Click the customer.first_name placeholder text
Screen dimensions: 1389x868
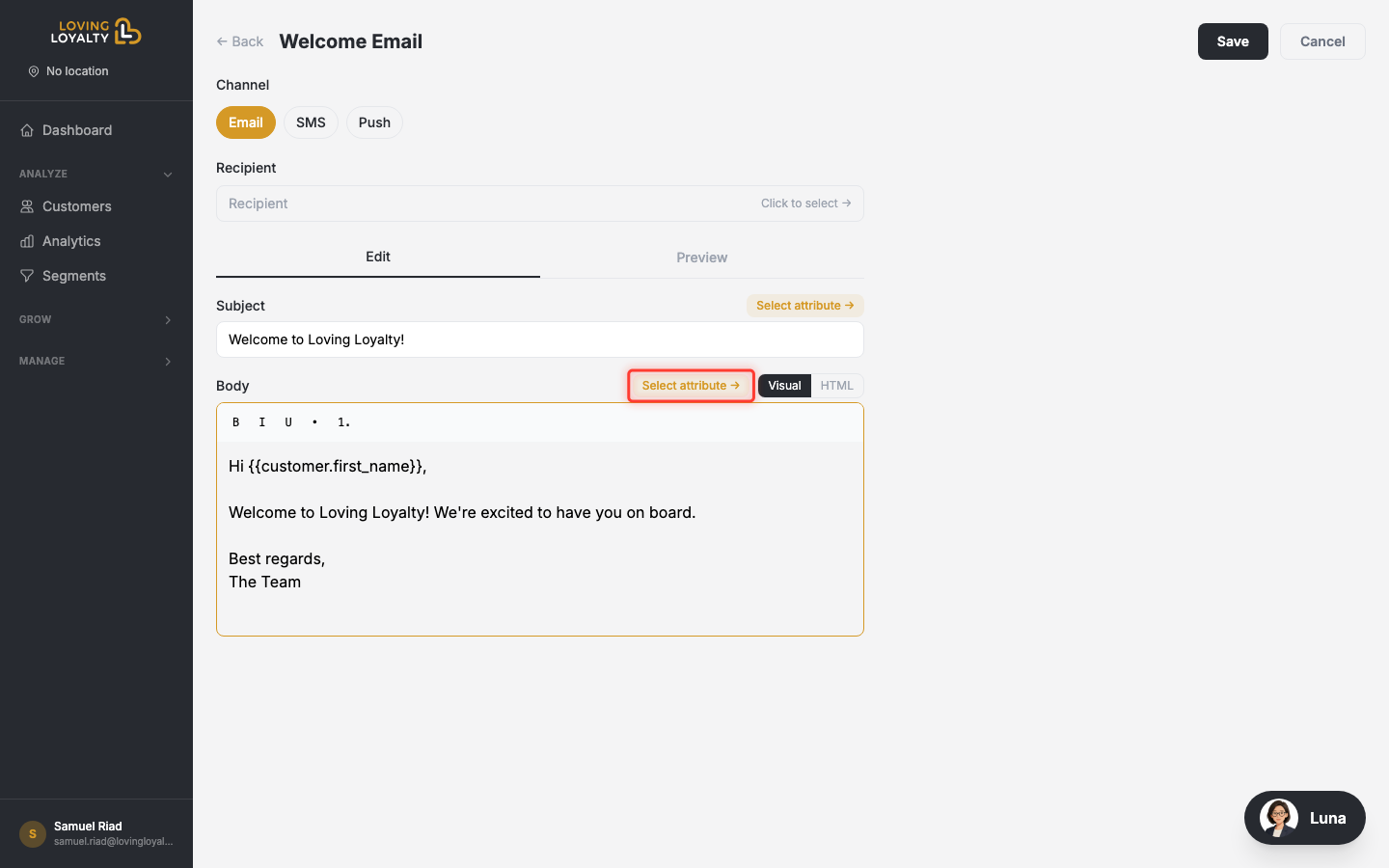coord(335,467)
